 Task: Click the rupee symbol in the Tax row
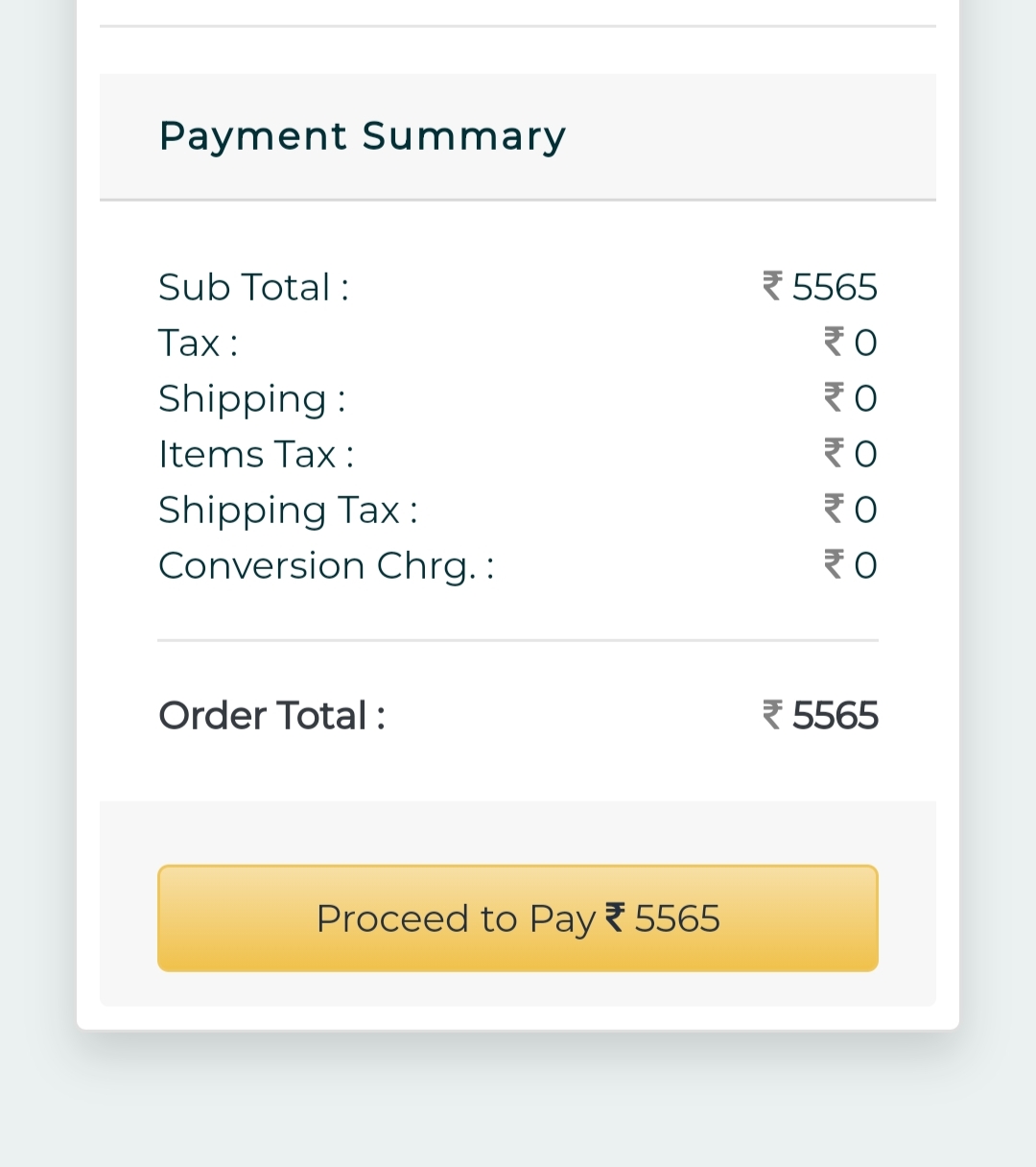[834, 342]
